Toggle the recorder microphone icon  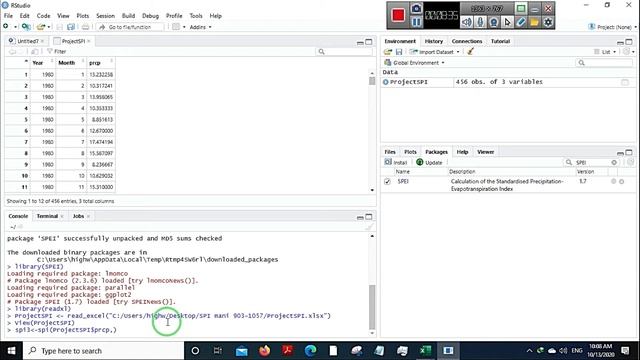480,22
